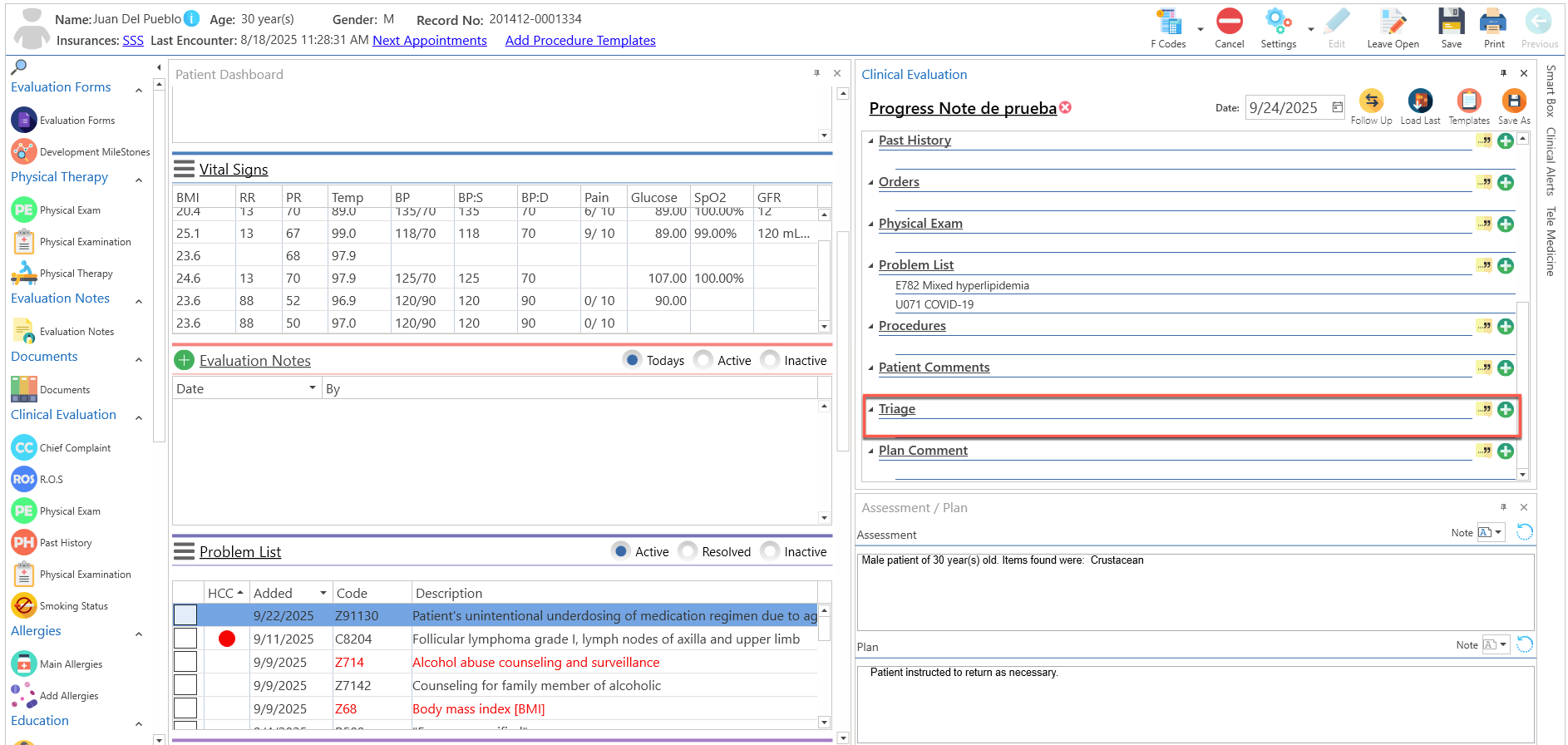
Task: Select Resolved radio in Problem List
Action: point(688,551)
